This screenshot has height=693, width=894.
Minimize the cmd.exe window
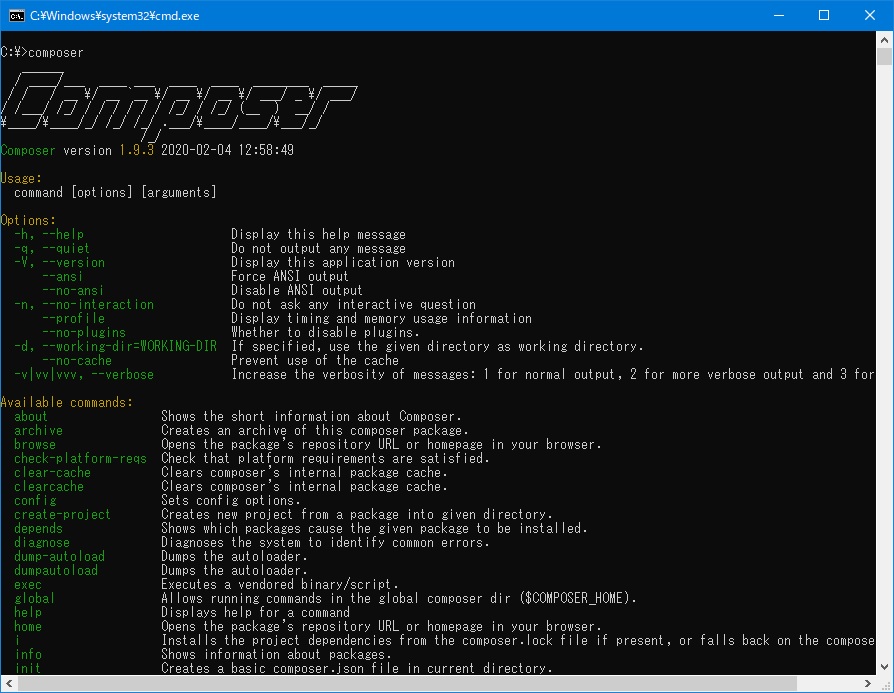[778, 15]
